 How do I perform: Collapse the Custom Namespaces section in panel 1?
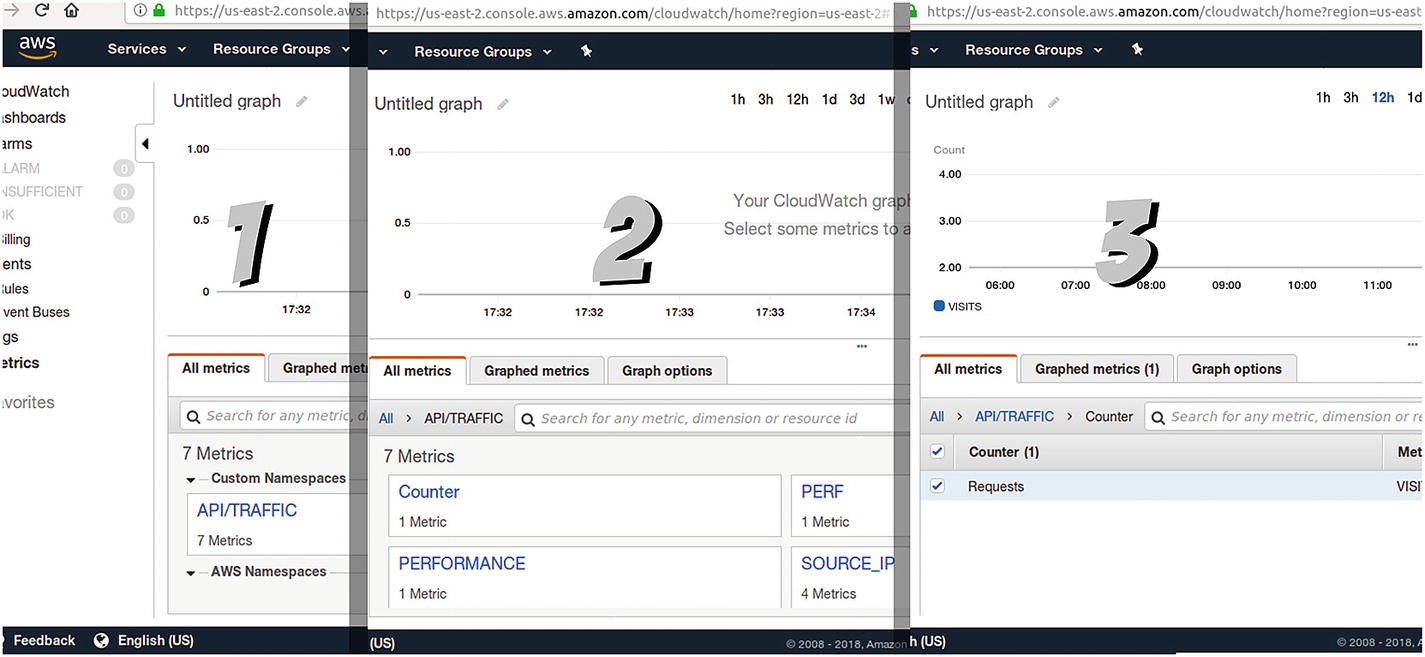[192, 480]
